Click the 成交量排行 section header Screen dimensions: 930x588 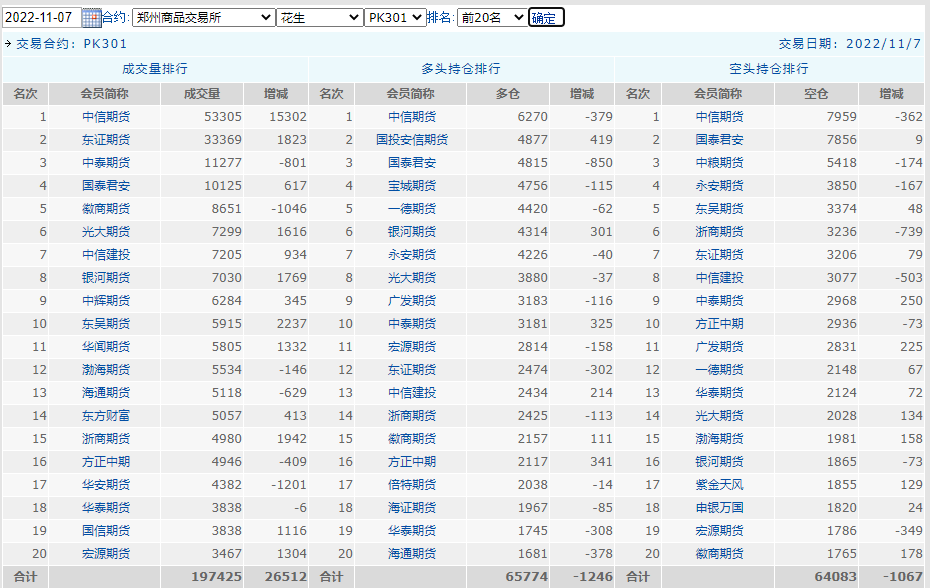coord(155,69)
